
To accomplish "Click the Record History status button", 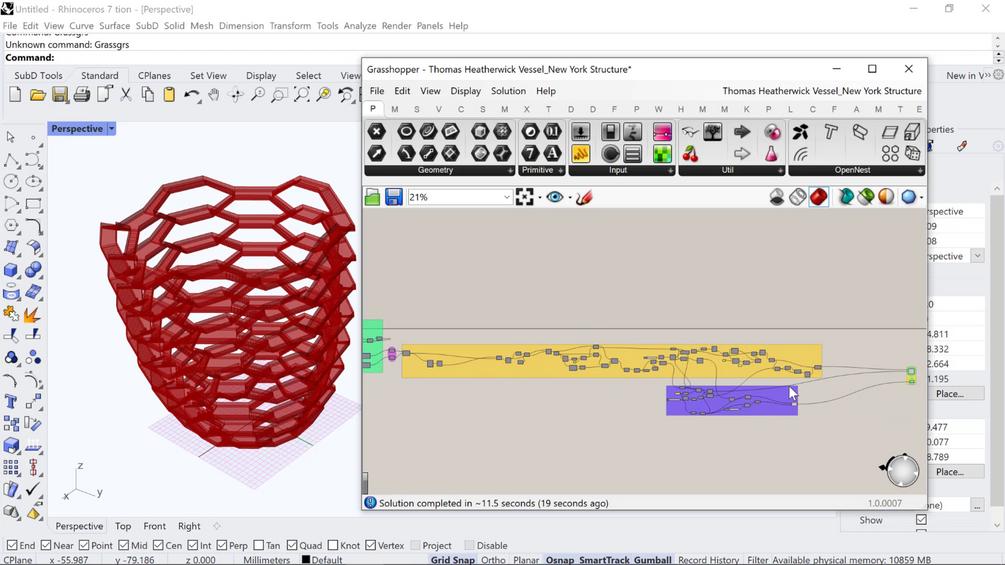I will 708,560.
